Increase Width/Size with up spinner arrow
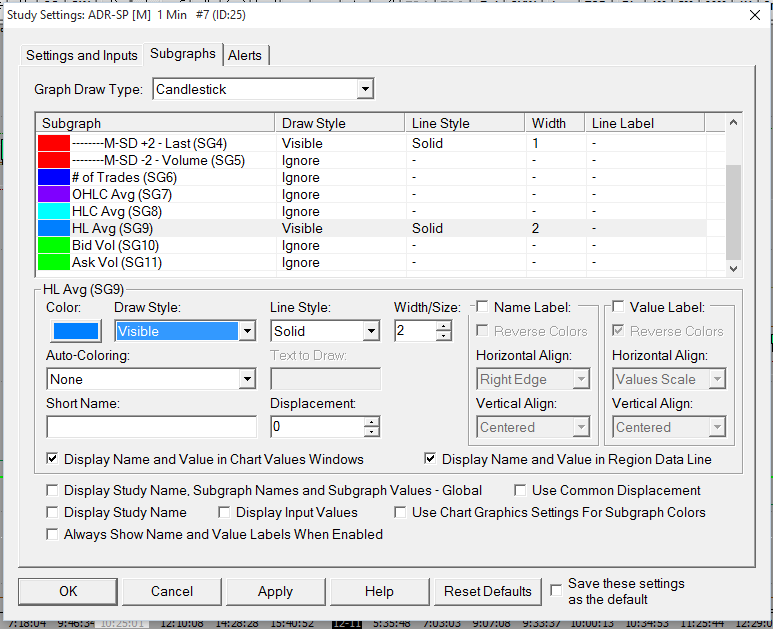 [443, 326]
